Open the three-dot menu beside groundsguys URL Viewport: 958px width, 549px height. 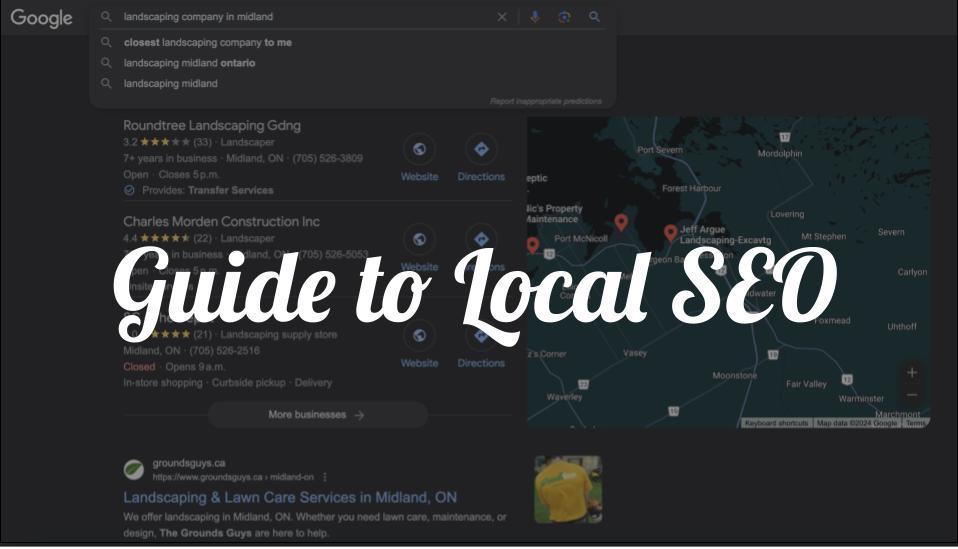(325, 477)
